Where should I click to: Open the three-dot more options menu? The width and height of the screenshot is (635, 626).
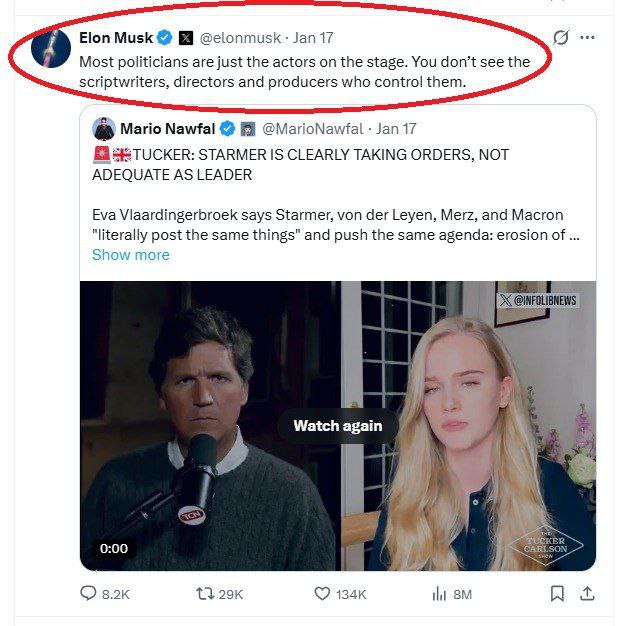pyautogui.click(x=588, y=38)
